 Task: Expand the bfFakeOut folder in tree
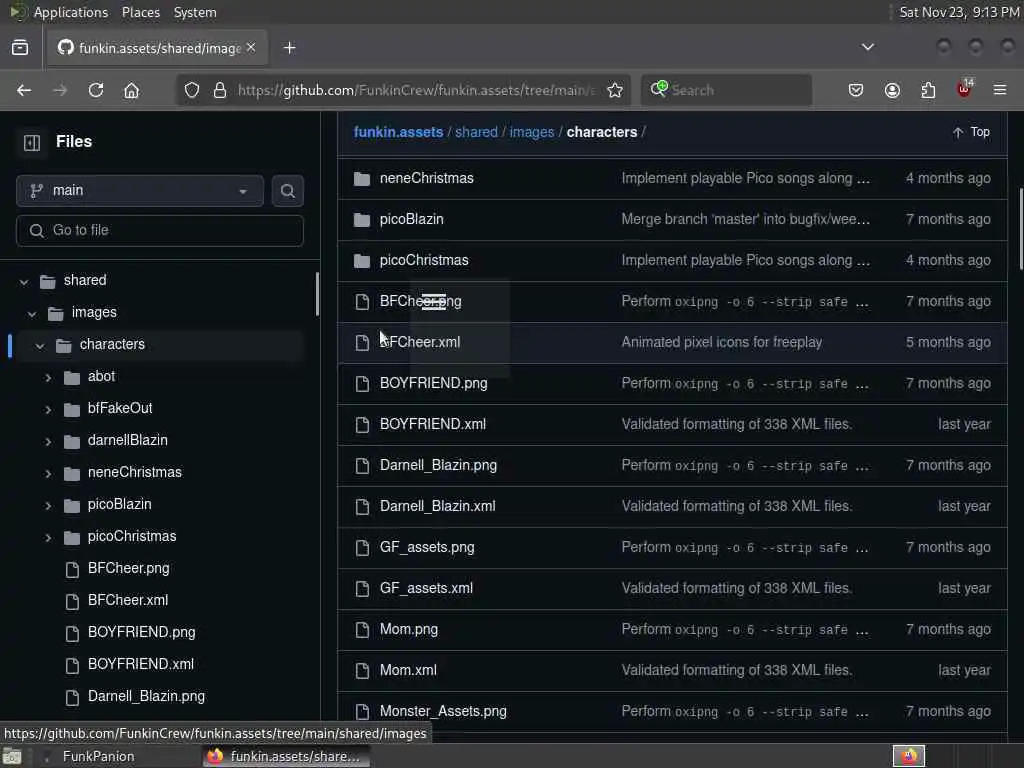(x=48, y=409)
